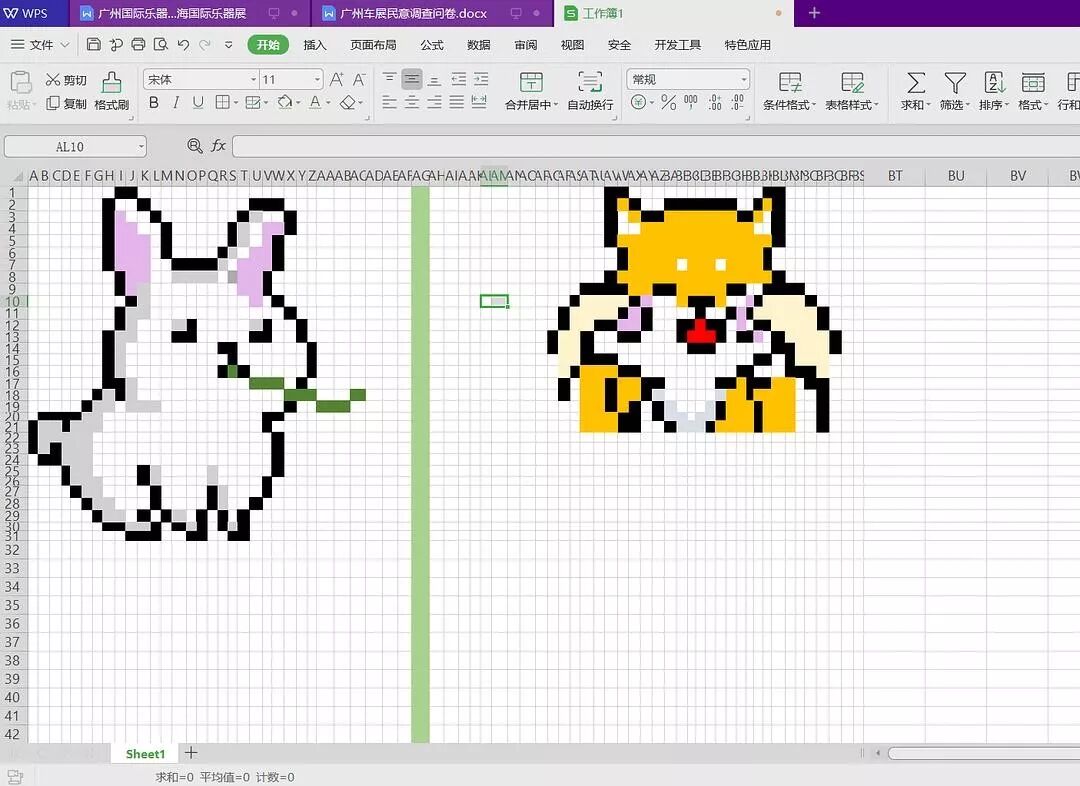Toggle Bold formatting
The width and height of the screenshot is (1080, 786).
pos(154,103)
